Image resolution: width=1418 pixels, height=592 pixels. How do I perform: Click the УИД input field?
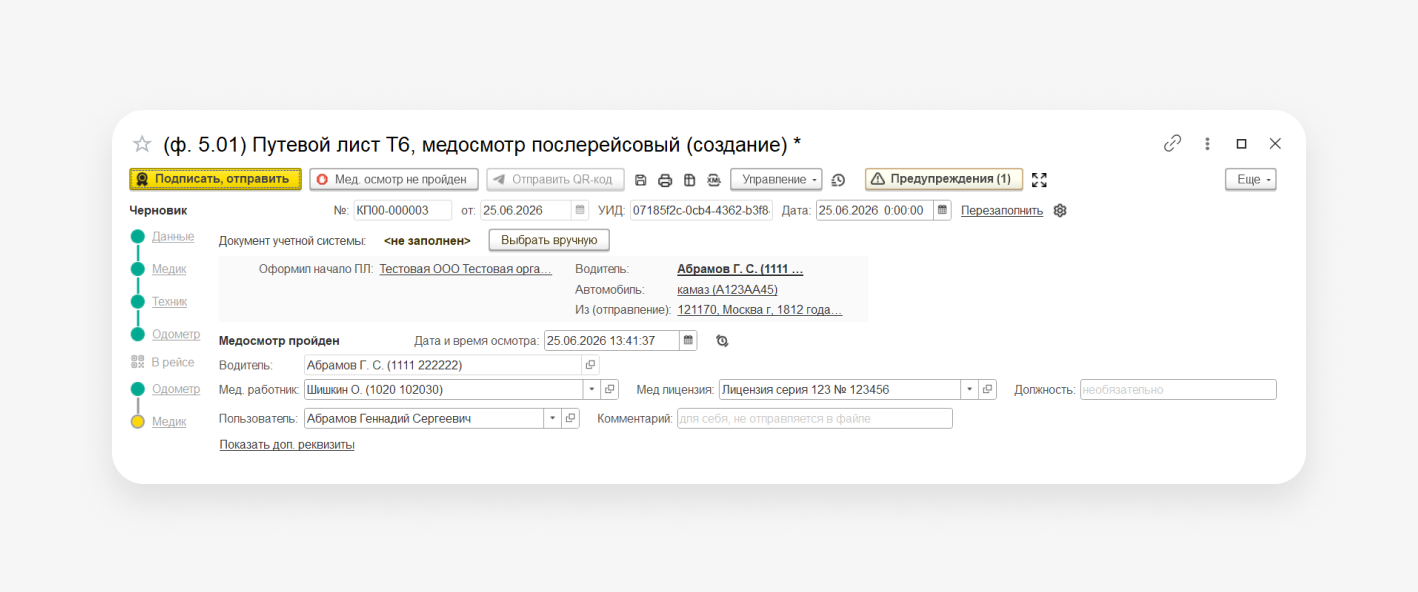click(702, 210)
